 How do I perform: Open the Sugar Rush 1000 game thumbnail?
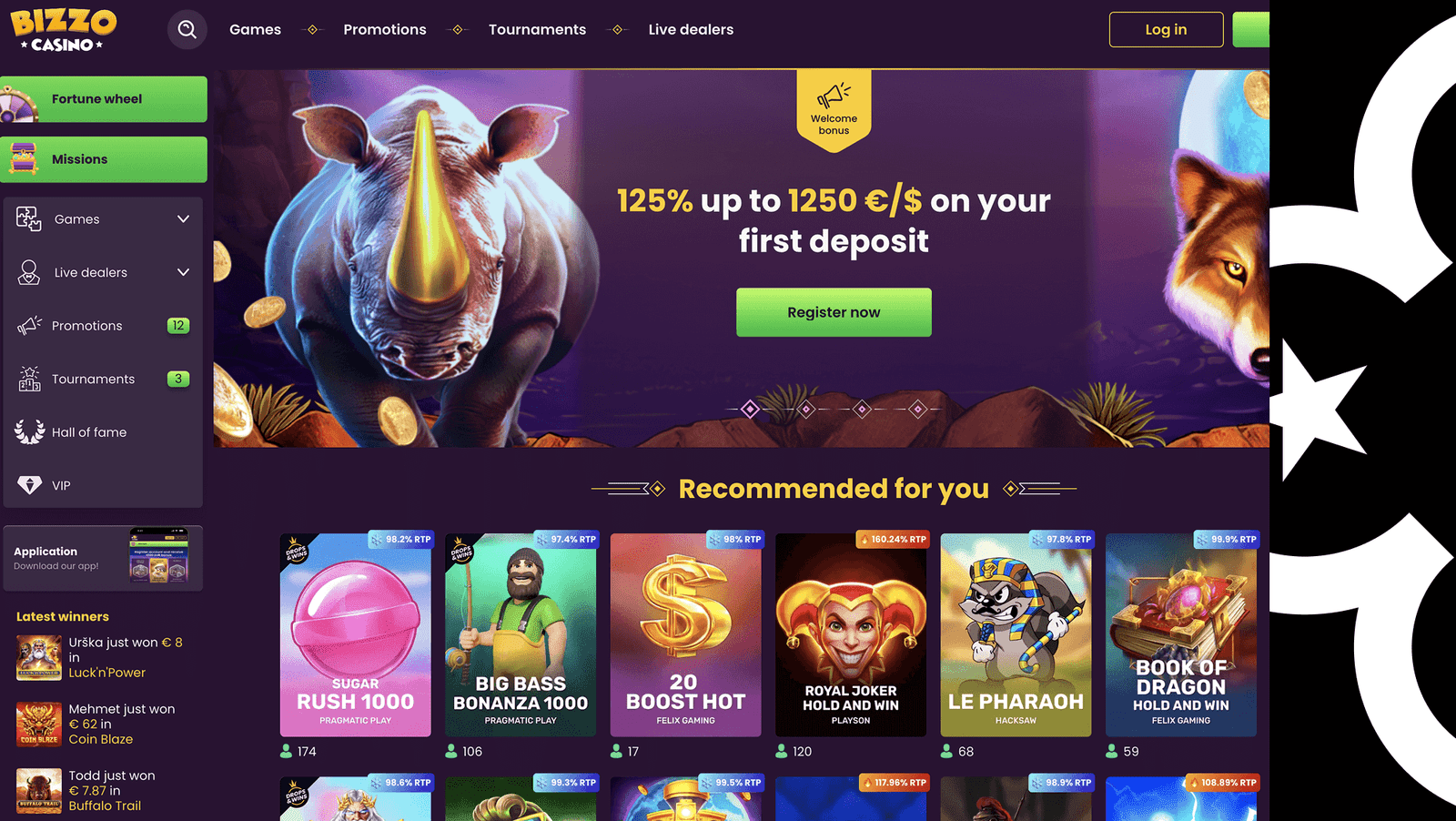coord(356,634)
